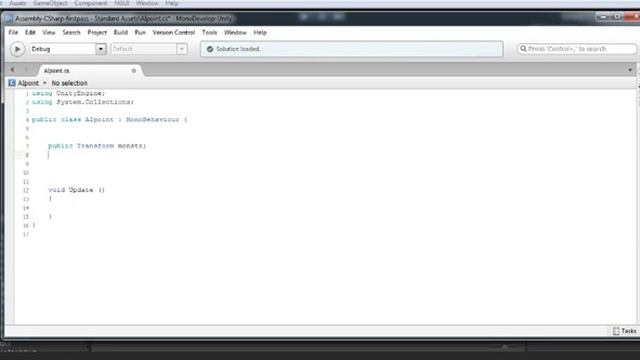Screen dimensions: 640x360
Task: Click the void Update () line
Action: (77, 190)
